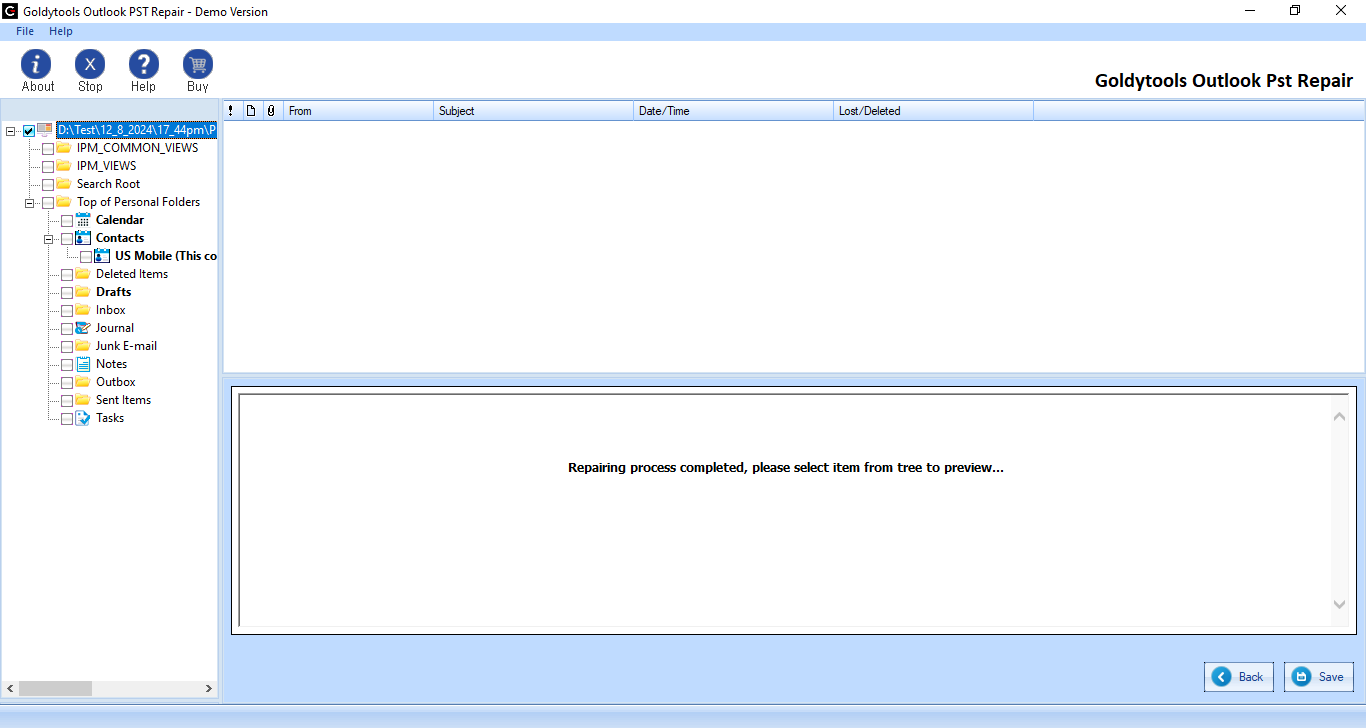This screenshot has width=1366, height=728.
Task: Click the tree horizontal scrollbar thumb
Action: [x=55, y=688]
